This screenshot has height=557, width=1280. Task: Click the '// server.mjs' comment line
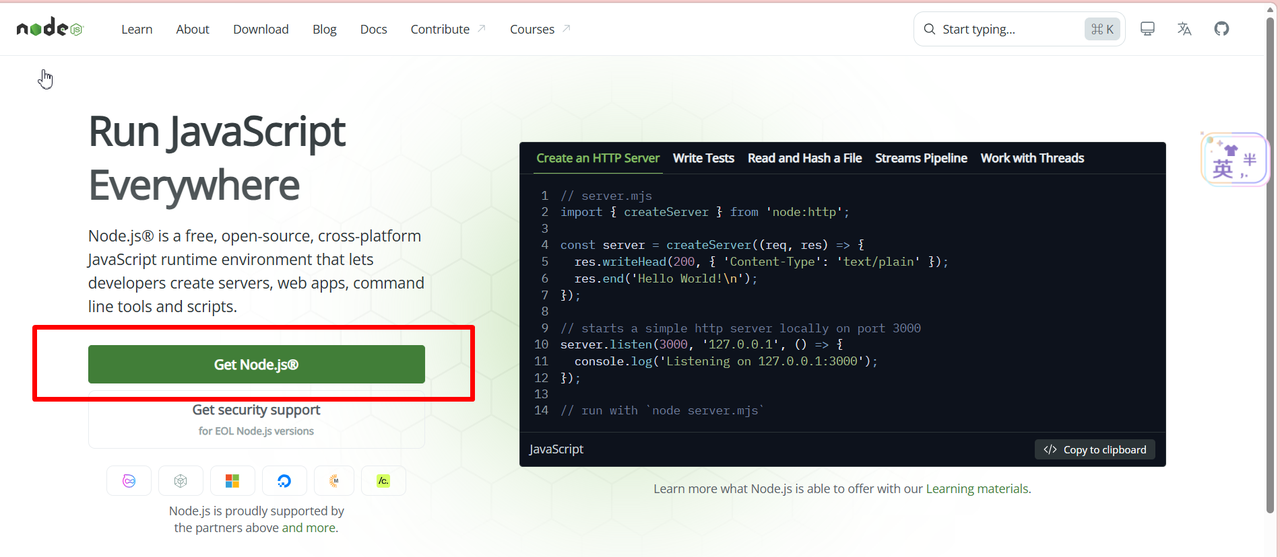(x=606, y=196)
